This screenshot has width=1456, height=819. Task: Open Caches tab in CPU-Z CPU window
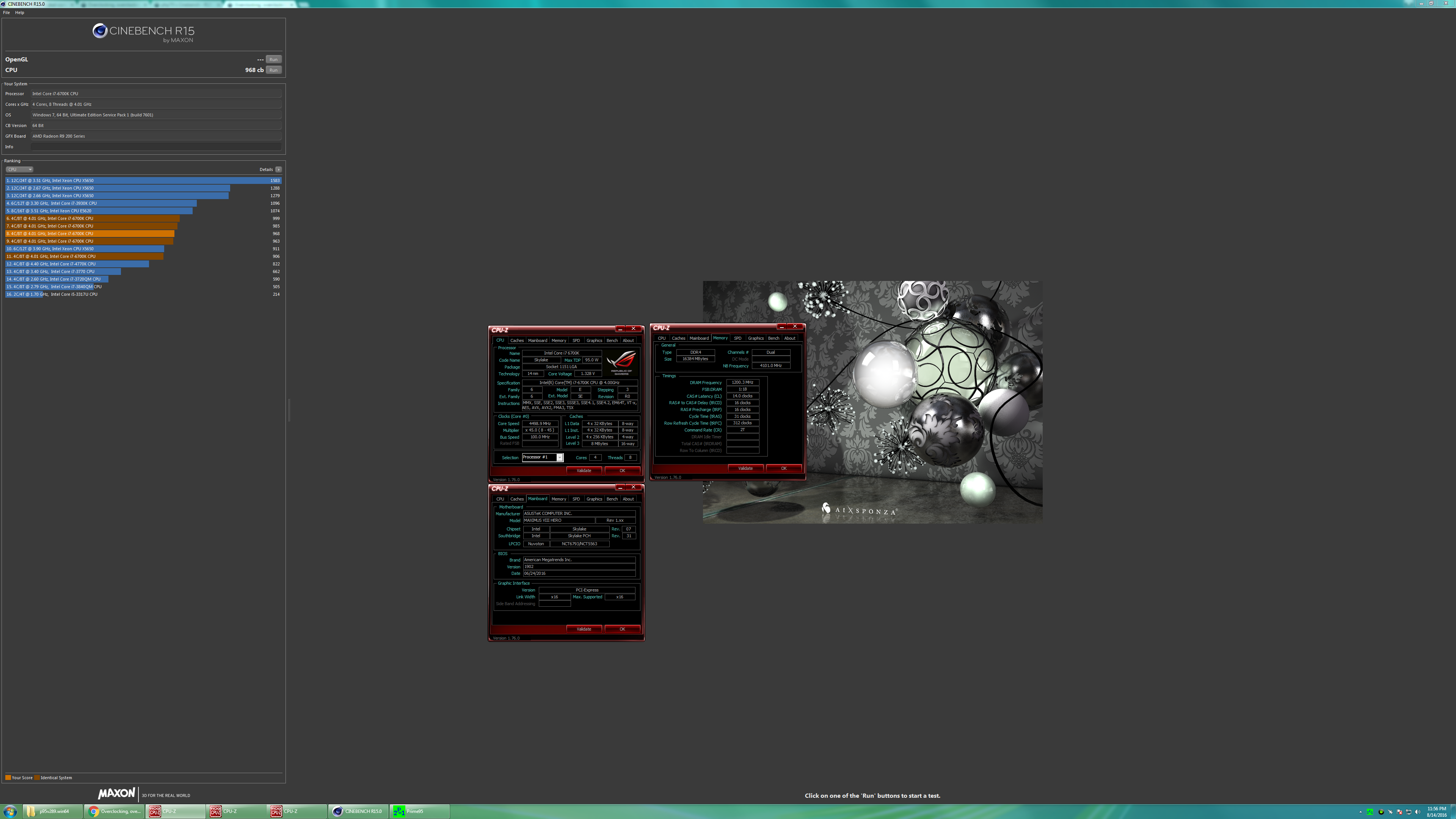pos(517,340)
